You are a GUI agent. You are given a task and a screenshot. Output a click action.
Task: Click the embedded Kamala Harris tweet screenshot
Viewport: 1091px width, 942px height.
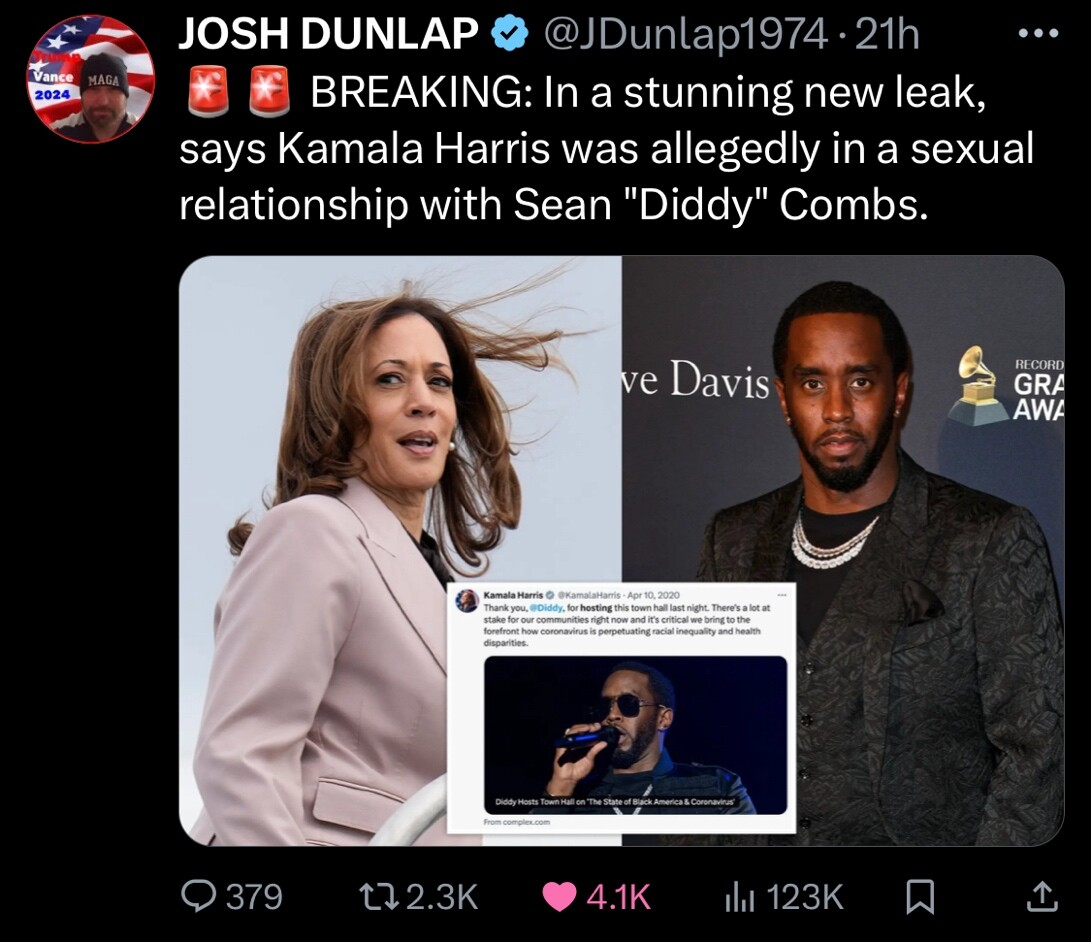tap(621, 708)
